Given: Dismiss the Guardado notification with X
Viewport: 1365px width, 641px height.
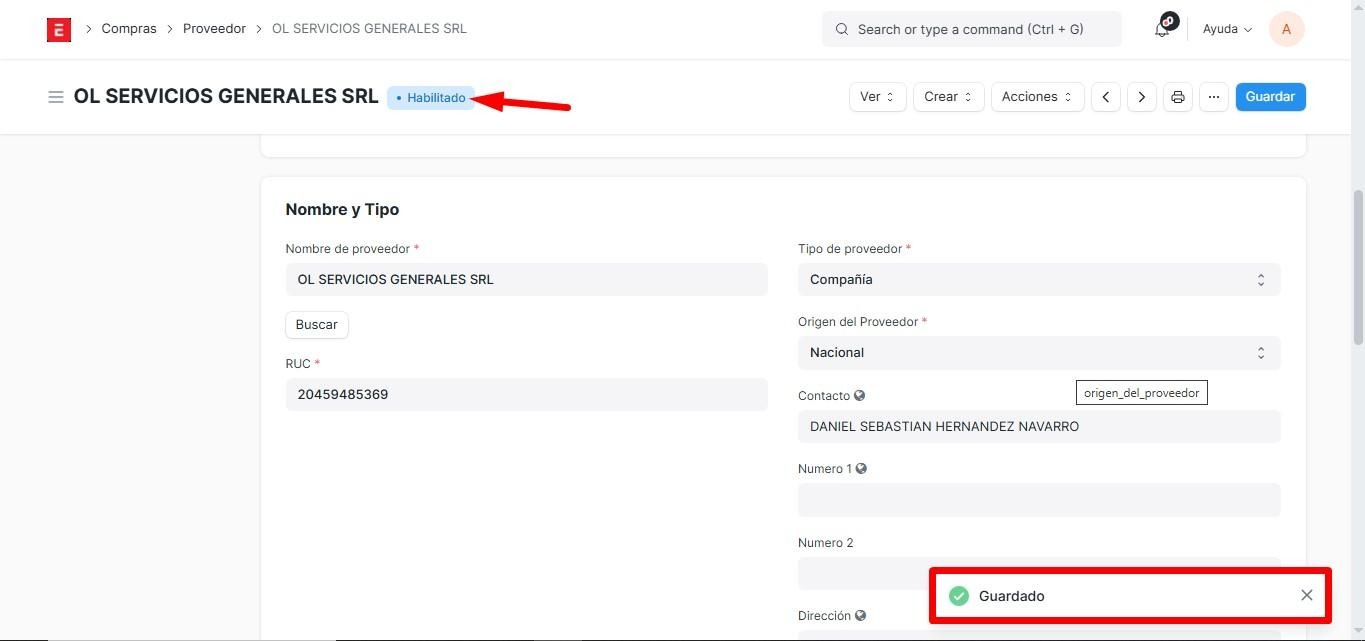Looking at the screenshot, I should tap(1306, 595).
